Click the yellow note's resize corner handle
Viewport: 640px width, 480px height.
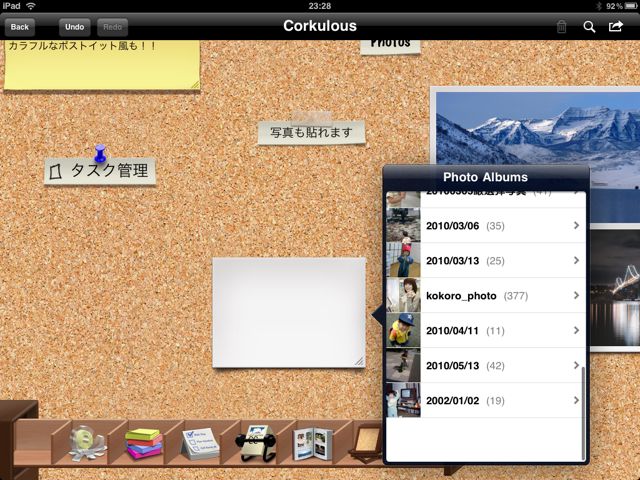(195, 84)
